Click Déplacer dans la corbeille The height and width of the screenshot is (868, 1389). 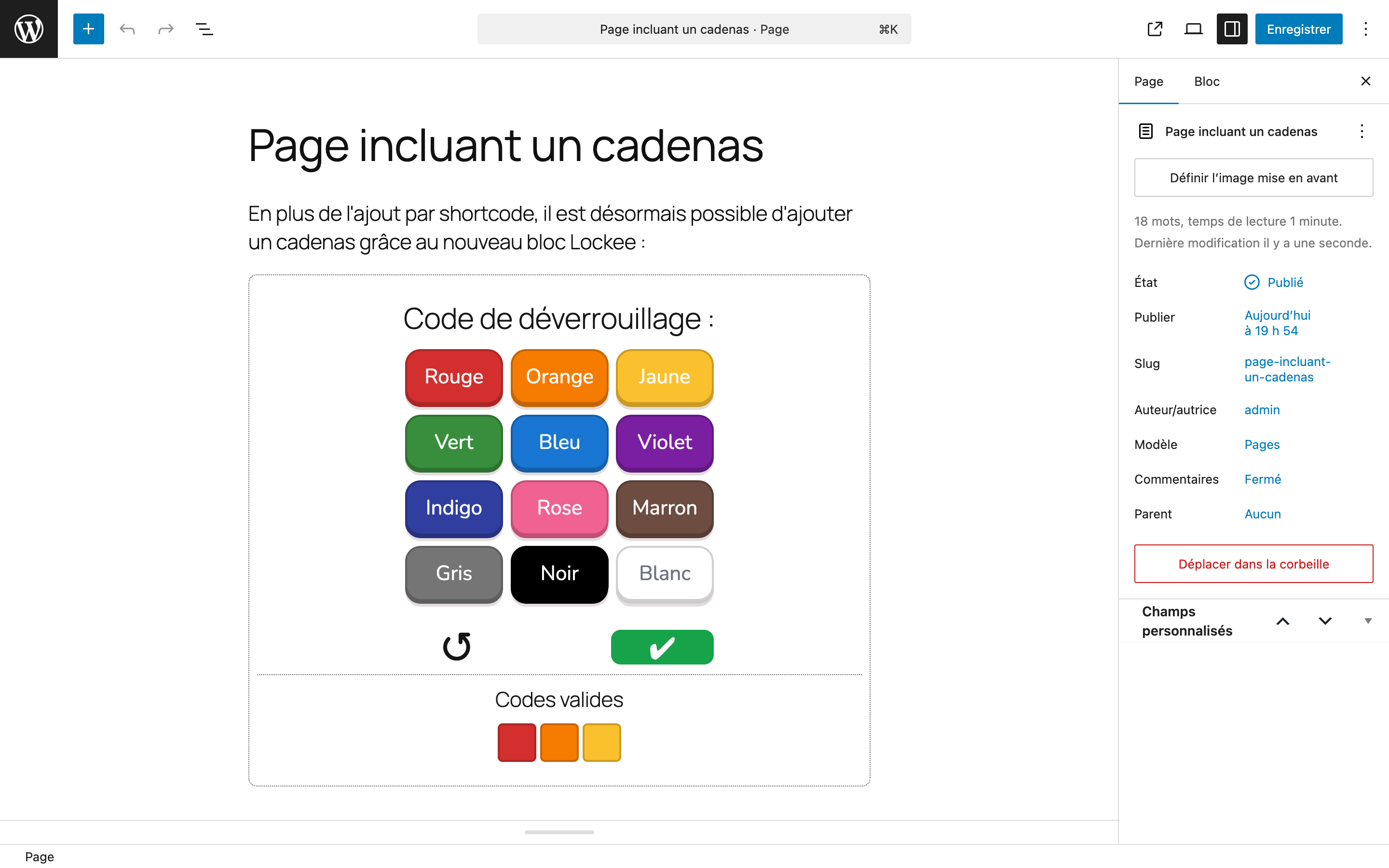(x=1253, y=564)
